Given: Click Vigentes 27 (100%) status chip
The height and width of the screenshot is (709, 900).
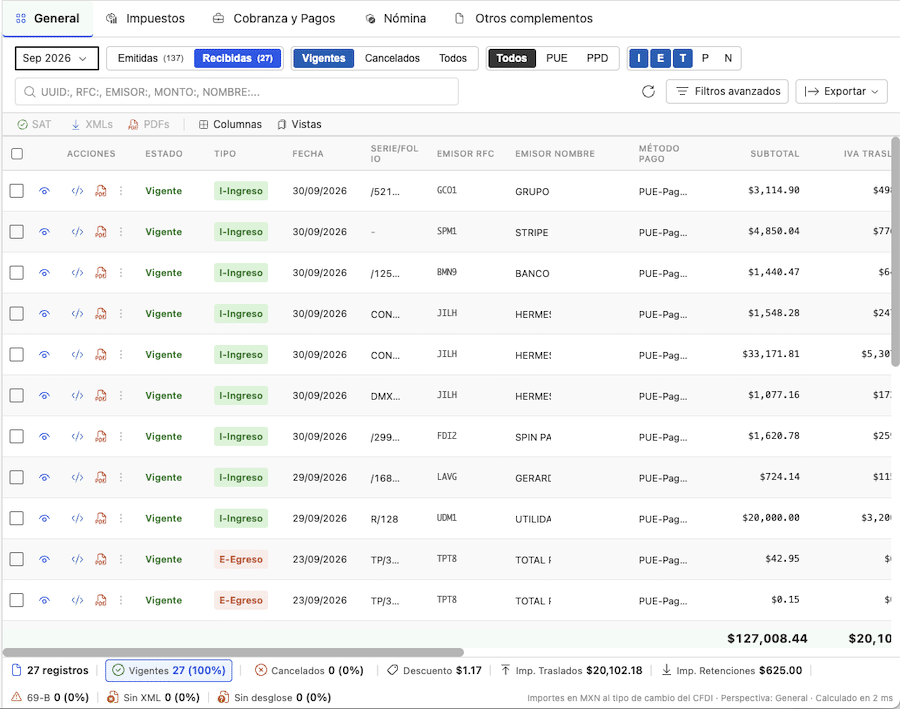Looking at the screenshot, I should pyautogui.click(x=169, y=671).
